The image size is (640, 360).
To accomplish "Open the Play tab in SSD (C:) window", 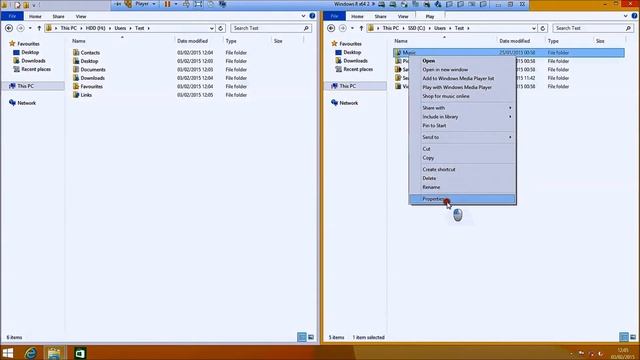I will click(x=430, y=16).
